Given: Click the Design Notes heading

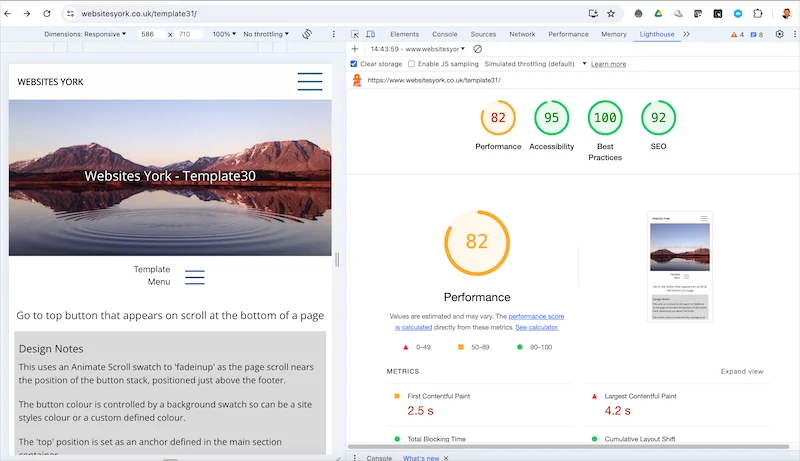Looking at the screenshot, I should pyautogui.click(x=51, y=349).
